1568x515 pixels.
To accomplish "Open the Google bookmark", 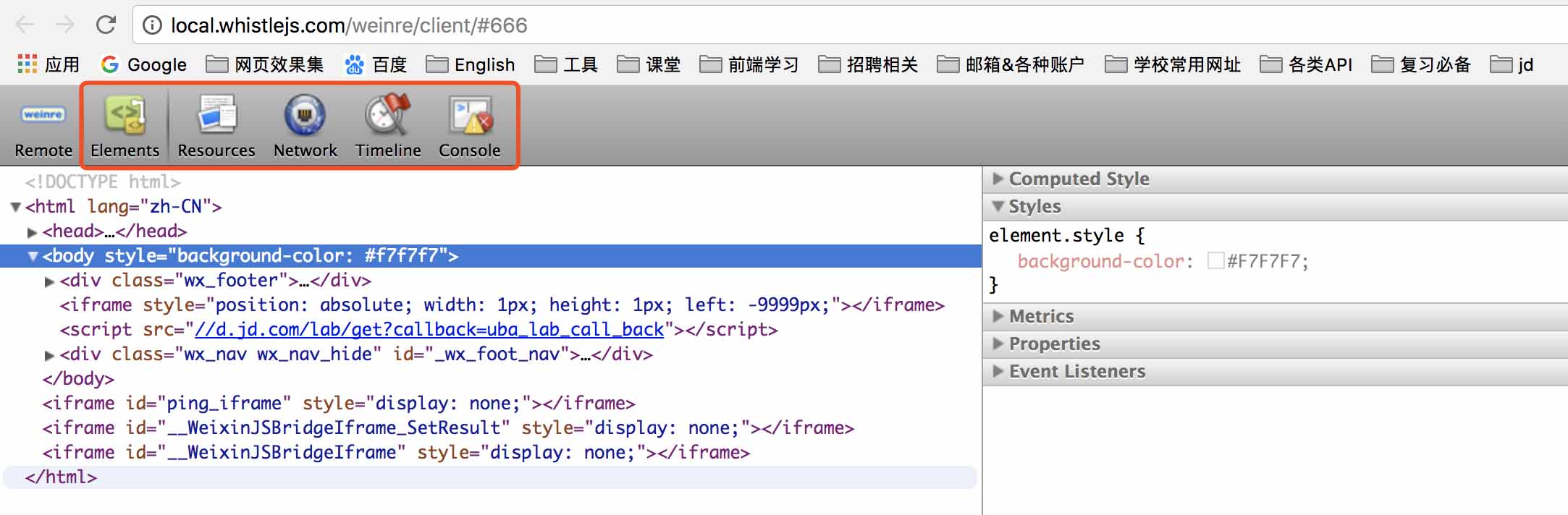I will pos(144,64).
